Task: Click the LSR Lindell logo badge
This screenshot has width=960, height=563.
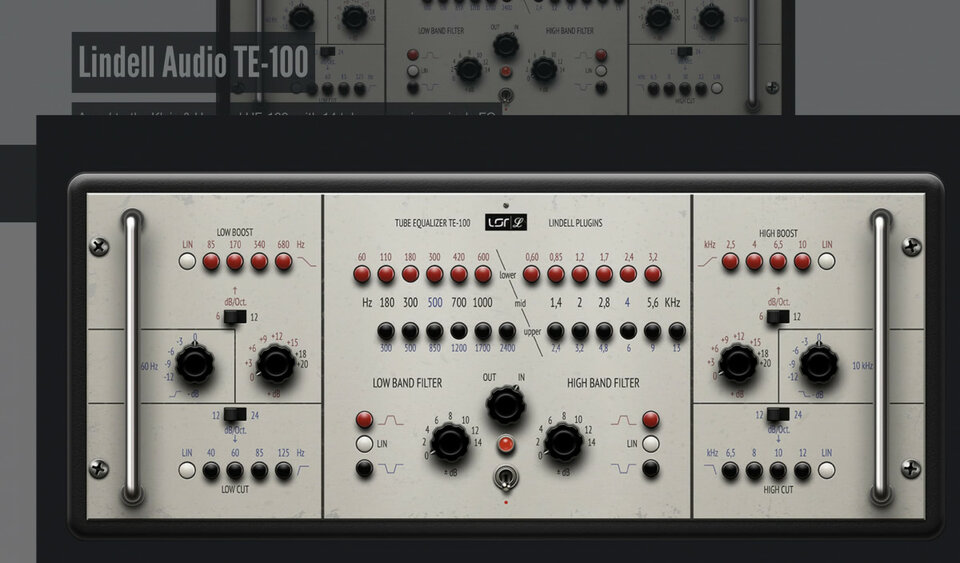Action: click(x=506, y=223)
